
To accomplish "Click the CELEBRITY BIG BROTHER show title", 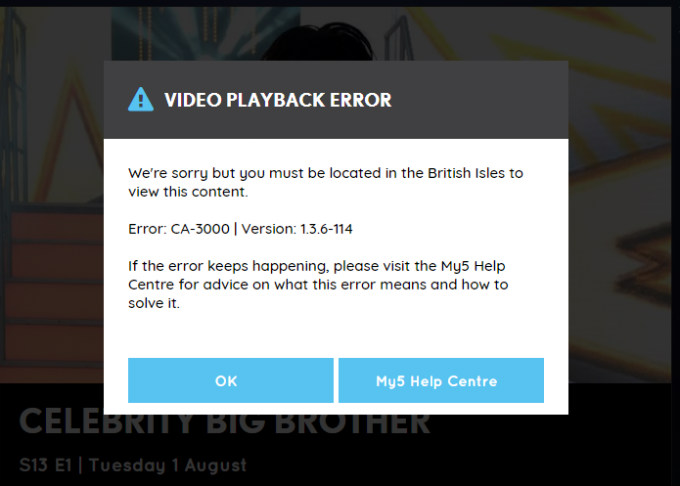I will (x=225, y=422).
